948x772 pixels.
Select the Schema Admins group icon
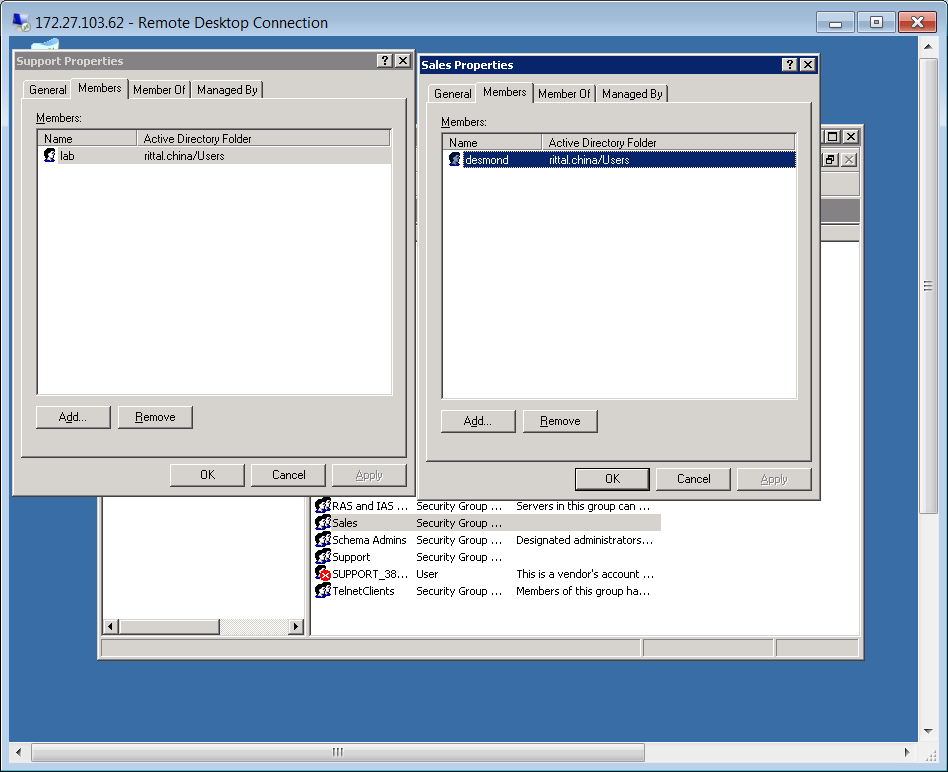click(322, 540)
